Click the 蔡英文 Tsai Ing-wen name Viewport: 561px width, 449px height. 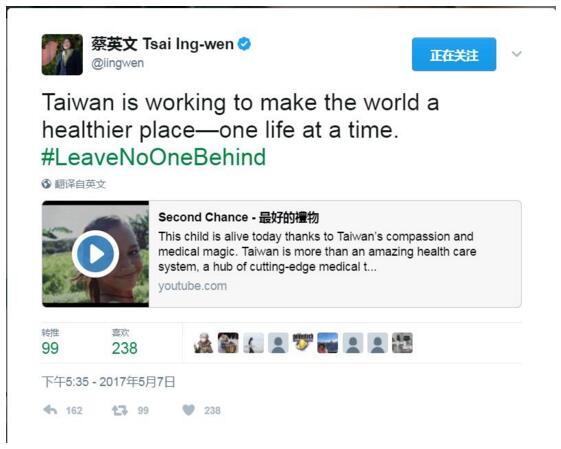[162, 44]
